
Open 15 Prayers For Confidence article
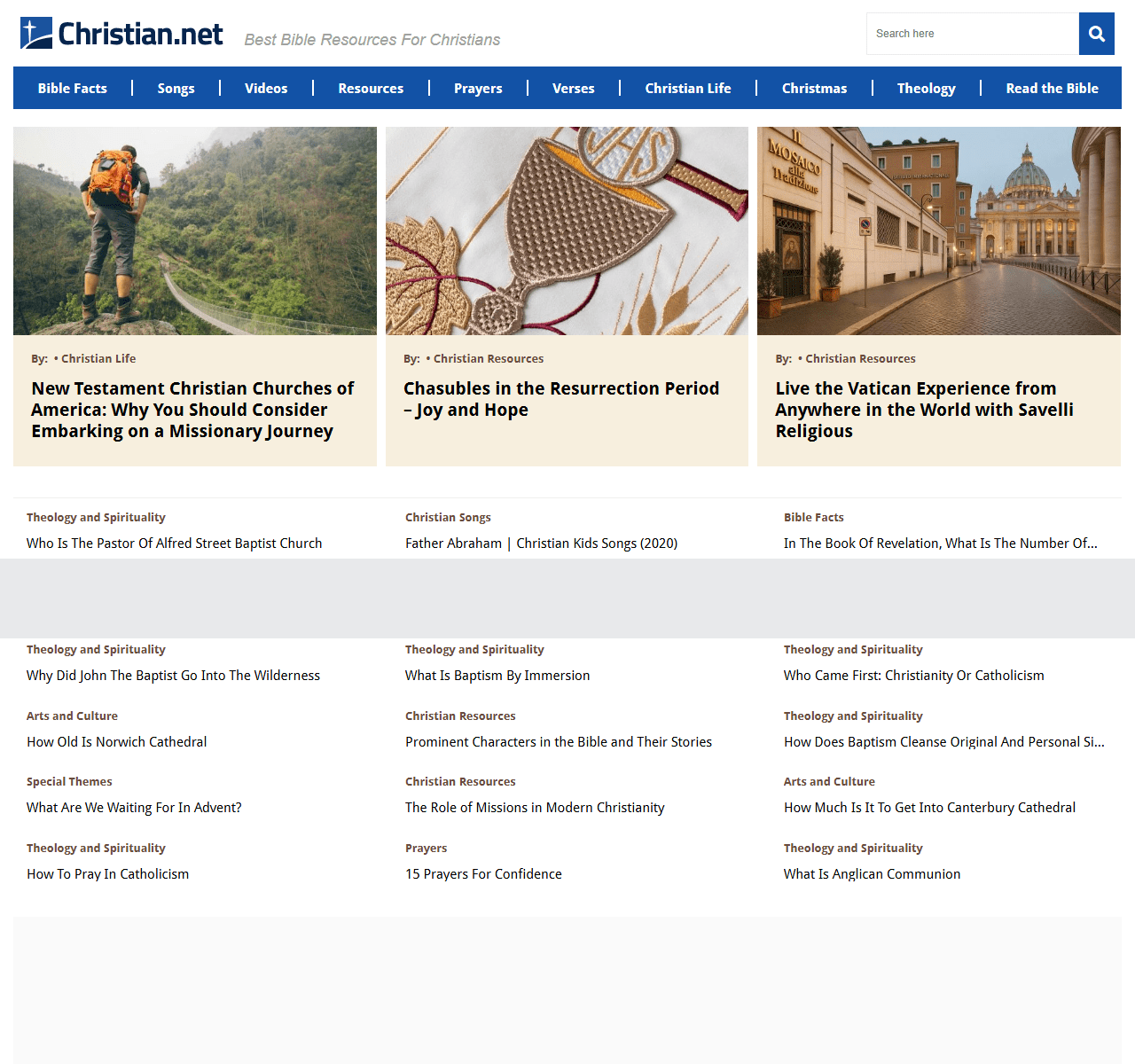tap(483, 874)
